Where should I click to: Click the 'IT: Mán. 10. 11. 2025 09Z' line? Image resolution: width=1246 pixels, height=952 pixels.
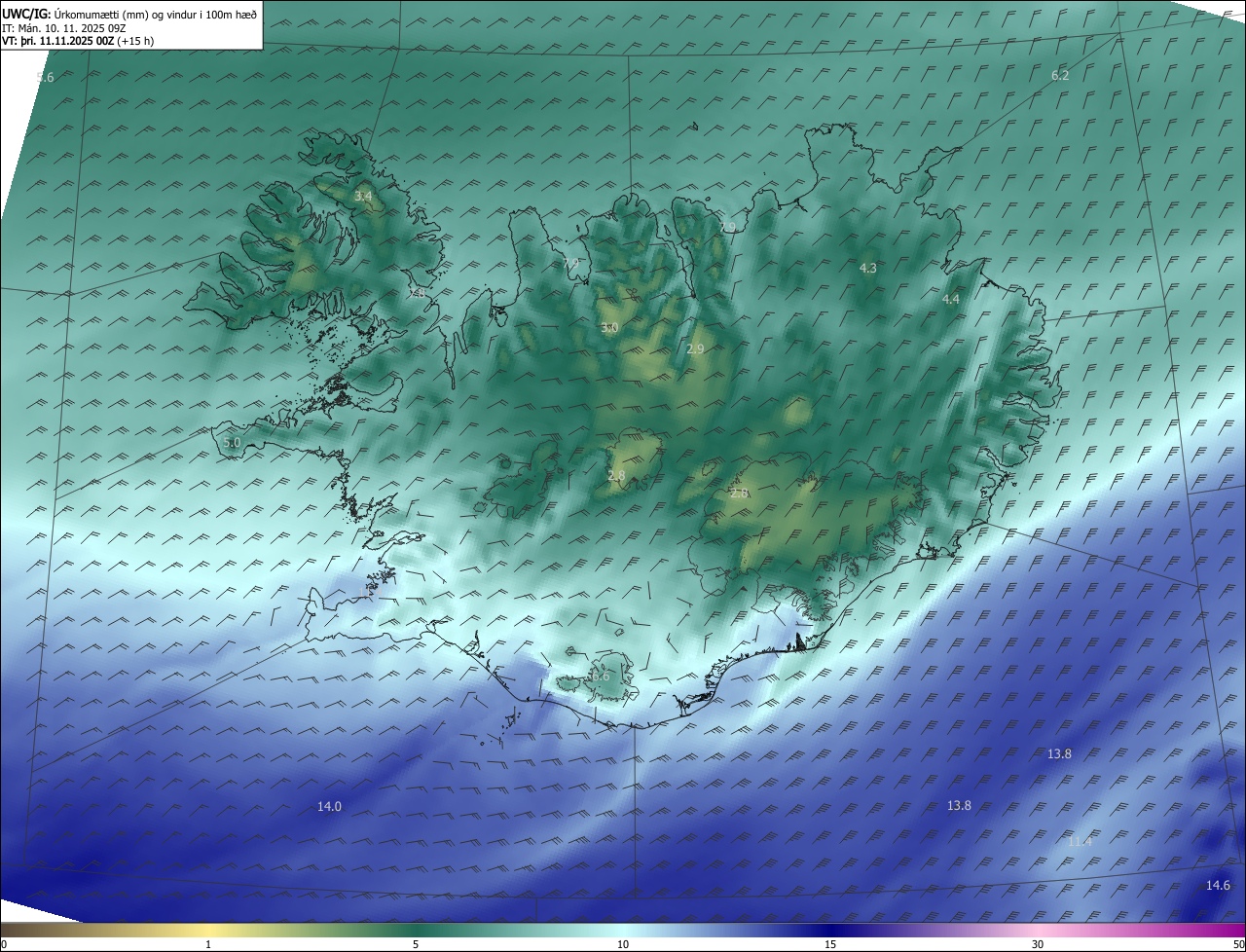63,28
